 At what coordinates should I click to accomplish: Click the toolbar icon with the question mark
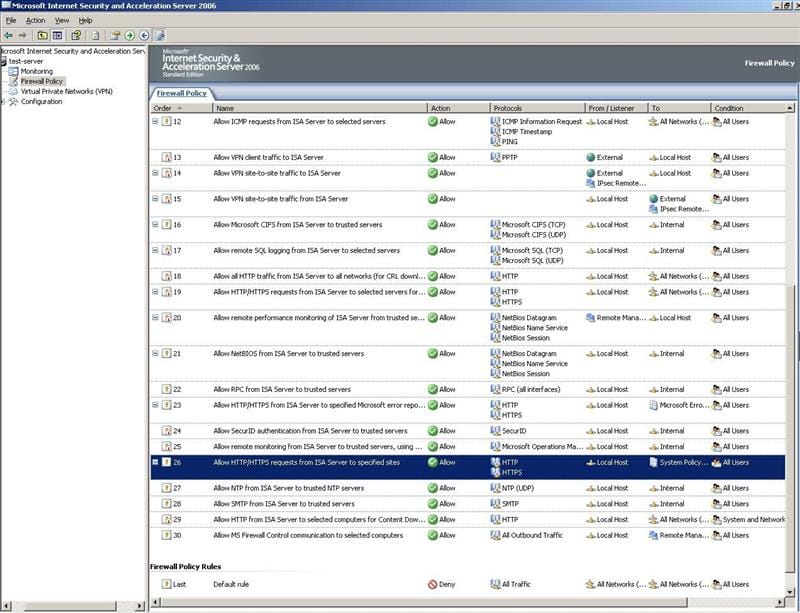(x=76, y=35)
